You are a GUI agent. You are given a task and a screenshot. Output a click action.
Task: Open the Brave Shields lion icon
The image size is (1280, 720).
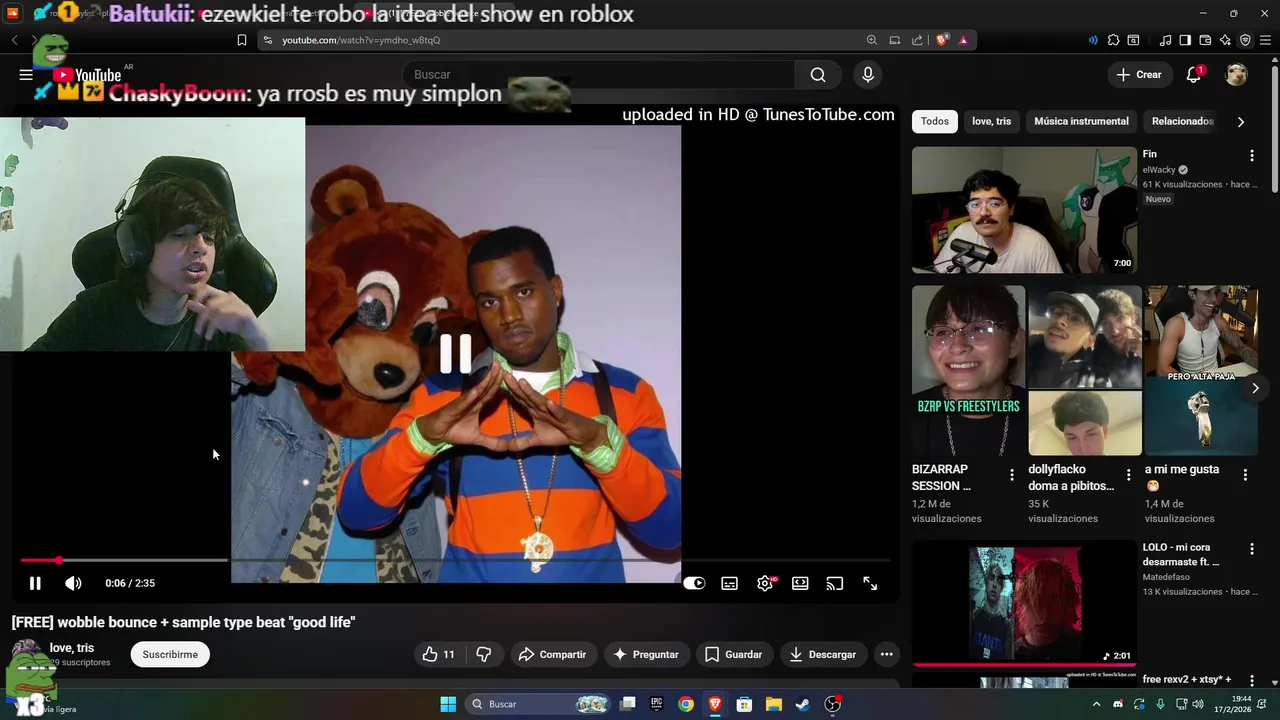942,40
